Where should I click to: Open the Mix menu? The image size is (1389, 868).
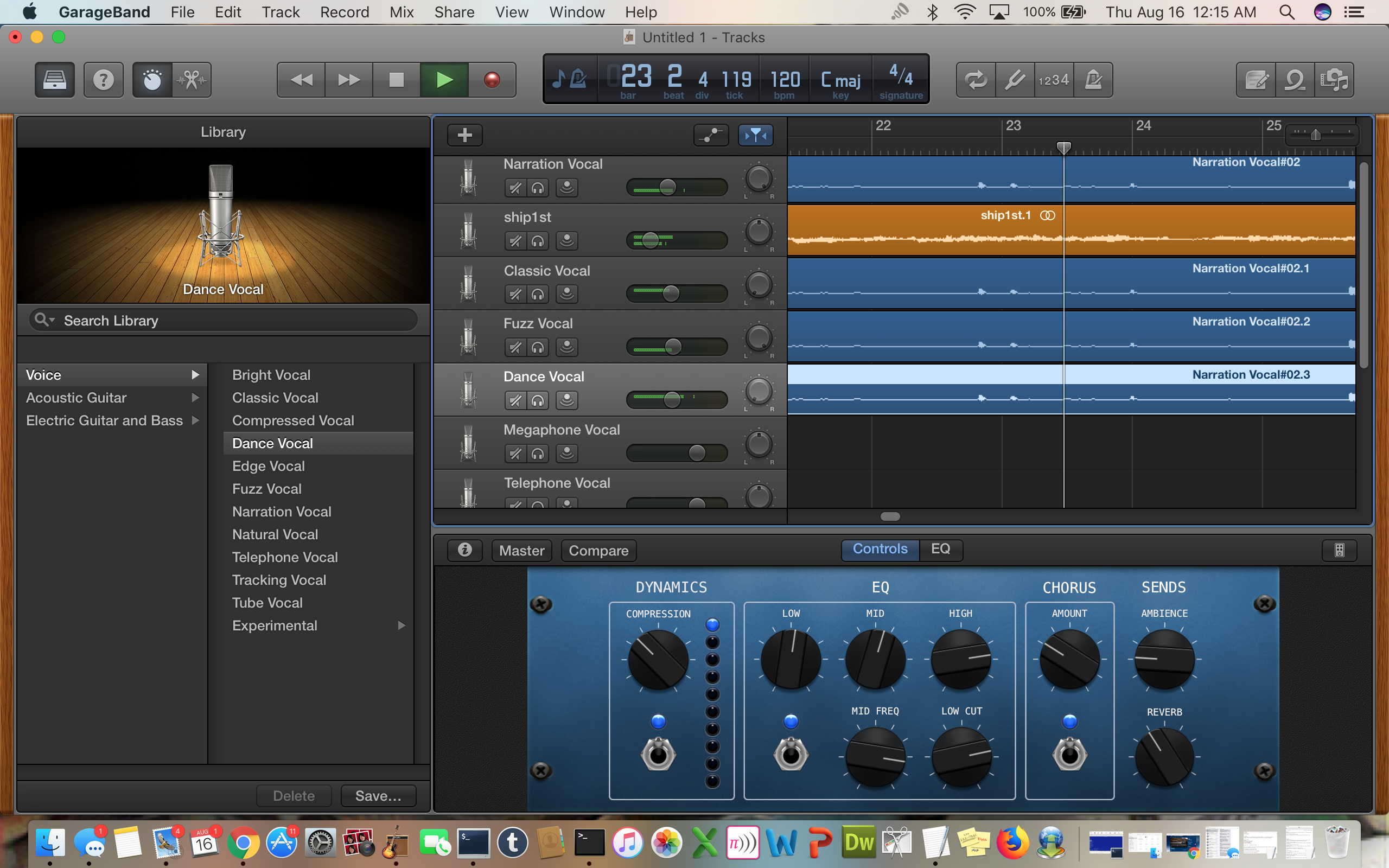pyautogui.click(x=401, y=12)
